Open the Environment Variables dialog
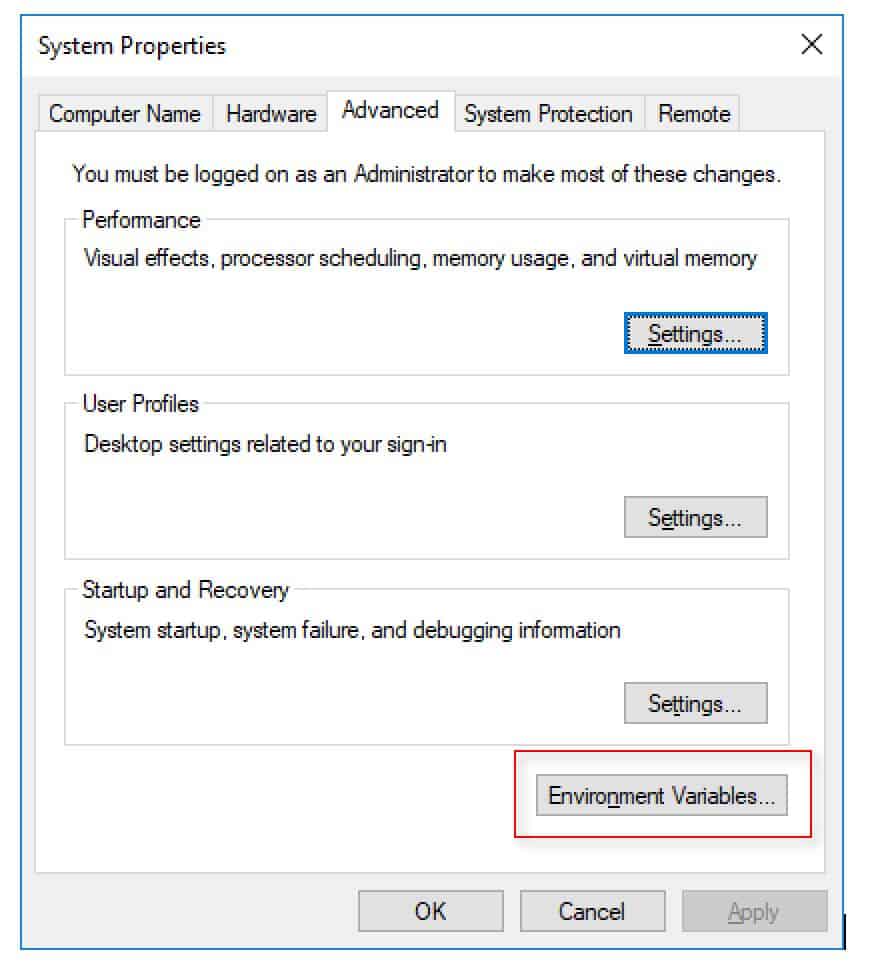This screenshot has height=974, width=870. coord(661,795)
